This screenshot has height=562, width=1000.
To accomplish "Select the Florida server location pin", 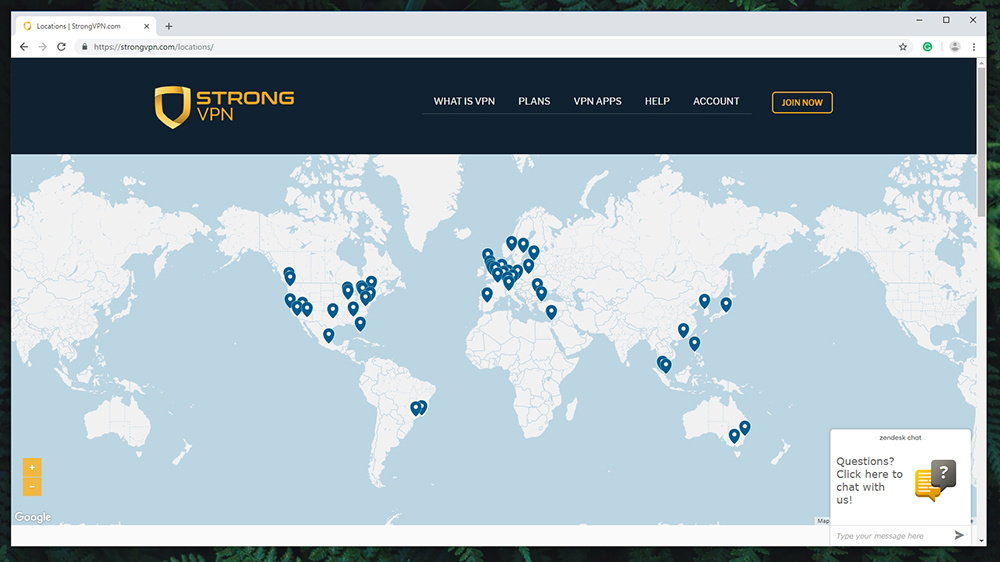I will click(x=360, y=323).
